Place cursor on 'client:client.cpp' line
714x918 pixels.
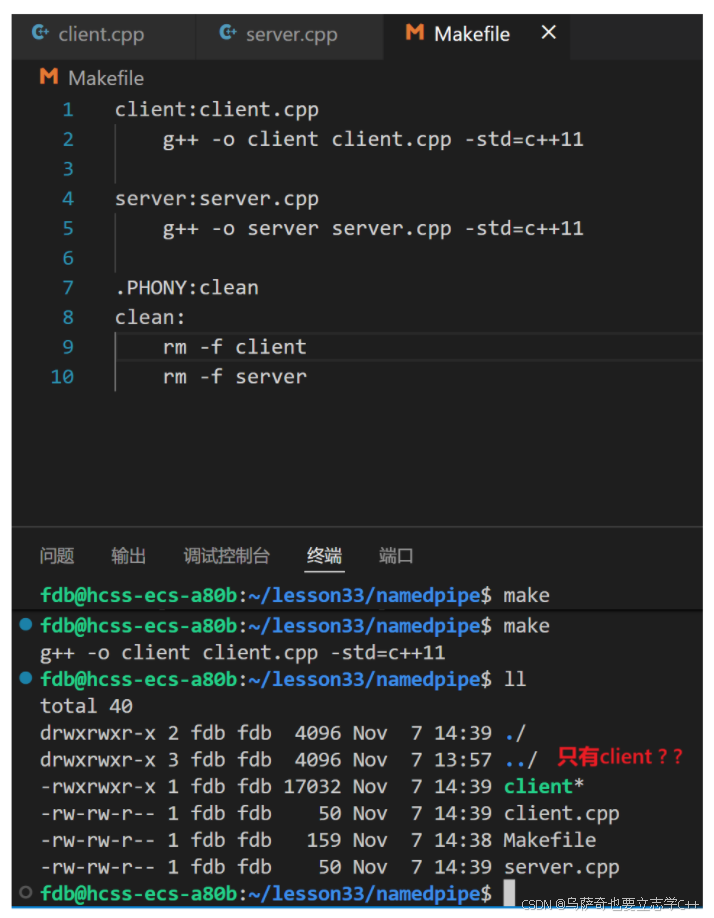click(x=217, y=110)
